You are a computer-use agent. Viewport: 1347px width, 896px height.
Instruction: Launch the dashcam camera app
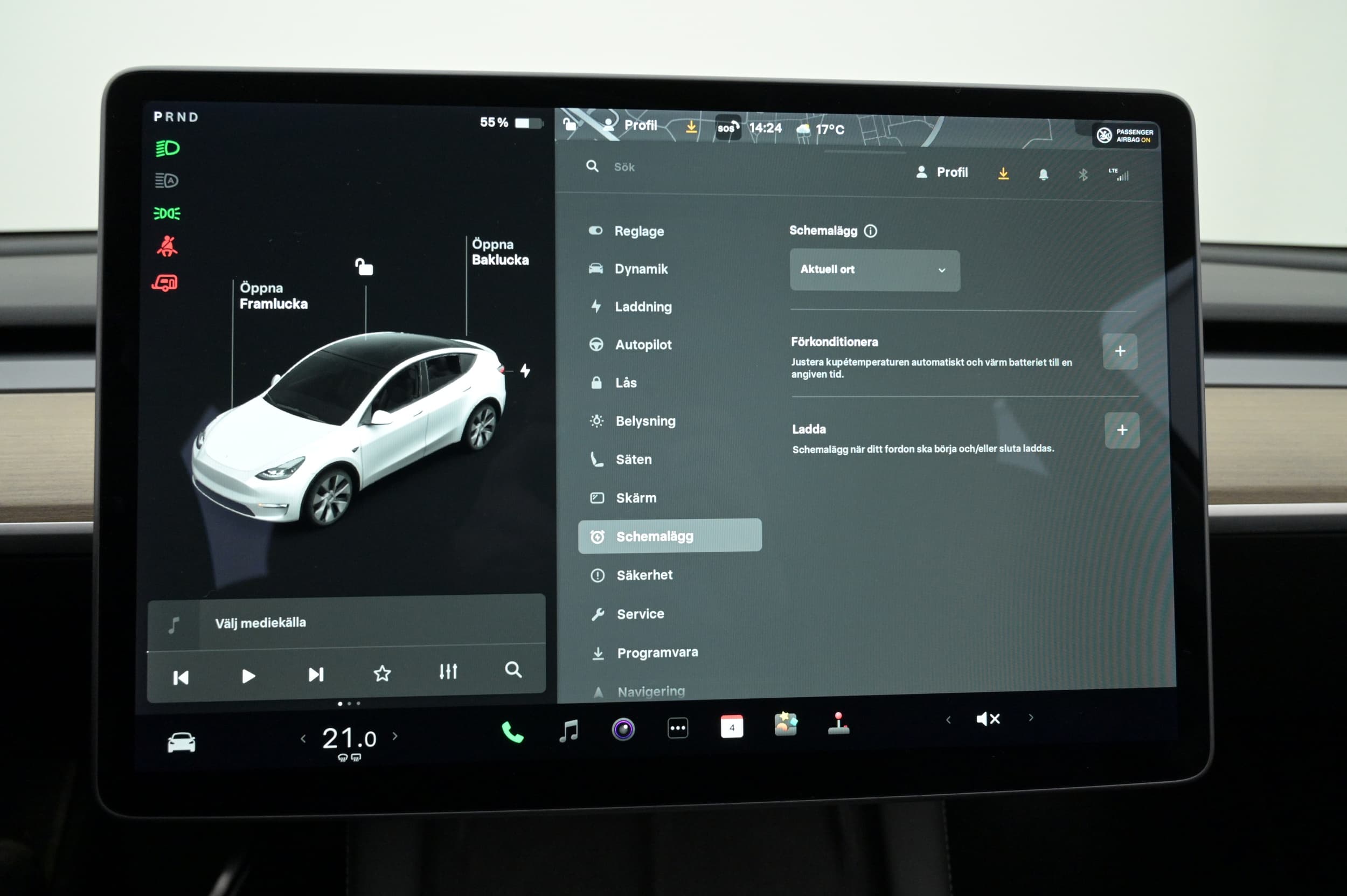(623, 730)
